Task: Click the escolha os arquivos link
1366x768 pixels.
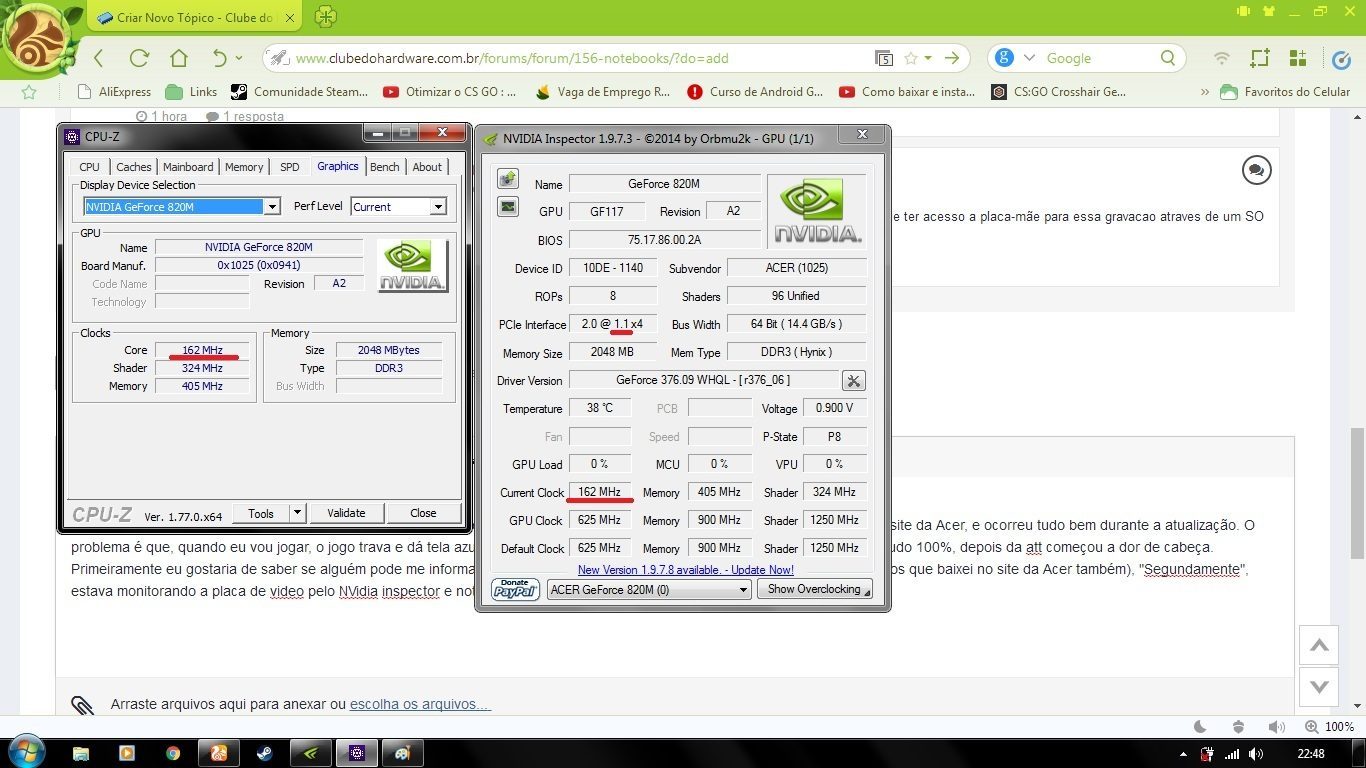Action: coord(420,704)
